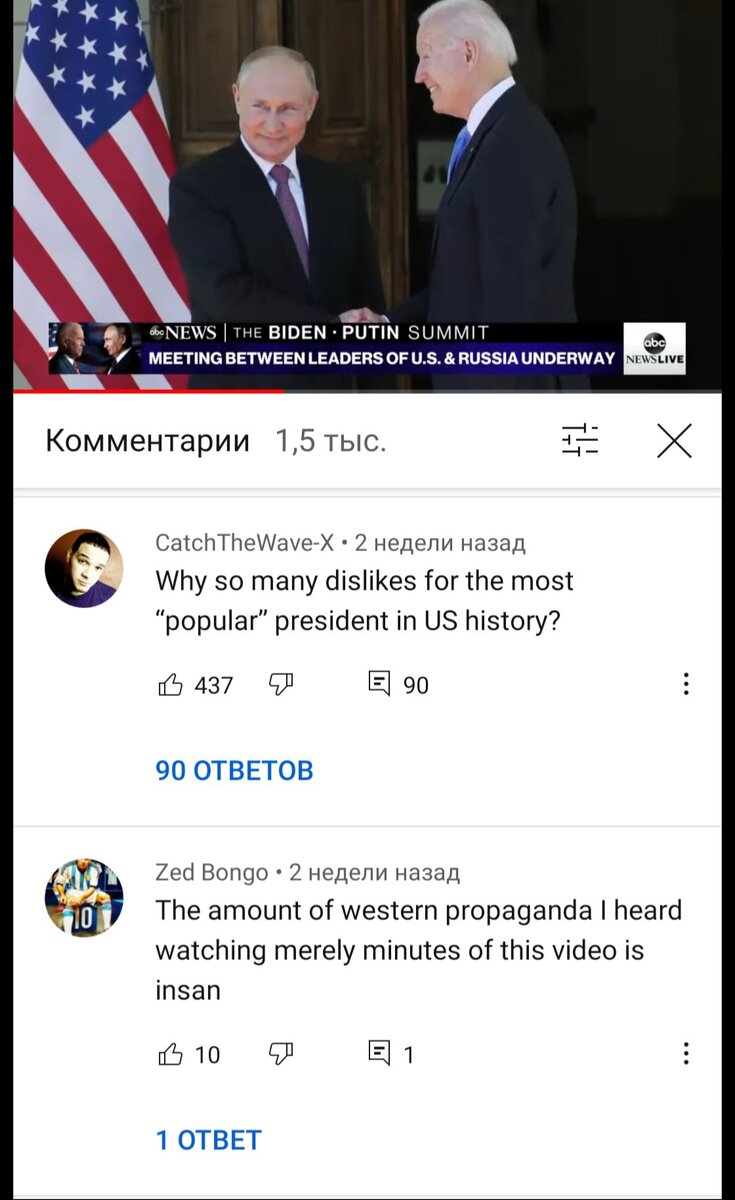The height and width of the screenshot is (1200, 735).
Task: Close the comments panel
Action: click(674, 440)
